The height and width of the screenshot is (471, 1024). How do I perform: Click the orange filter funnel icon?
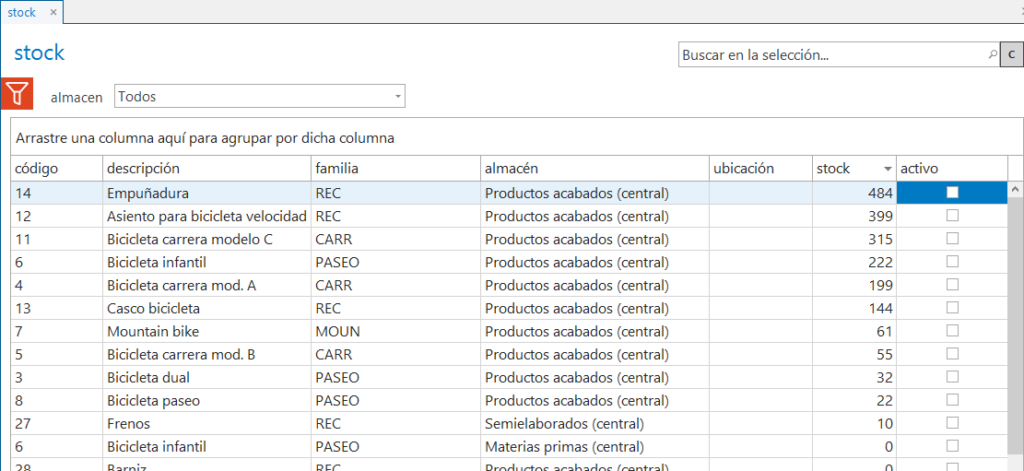coord(17,93)
